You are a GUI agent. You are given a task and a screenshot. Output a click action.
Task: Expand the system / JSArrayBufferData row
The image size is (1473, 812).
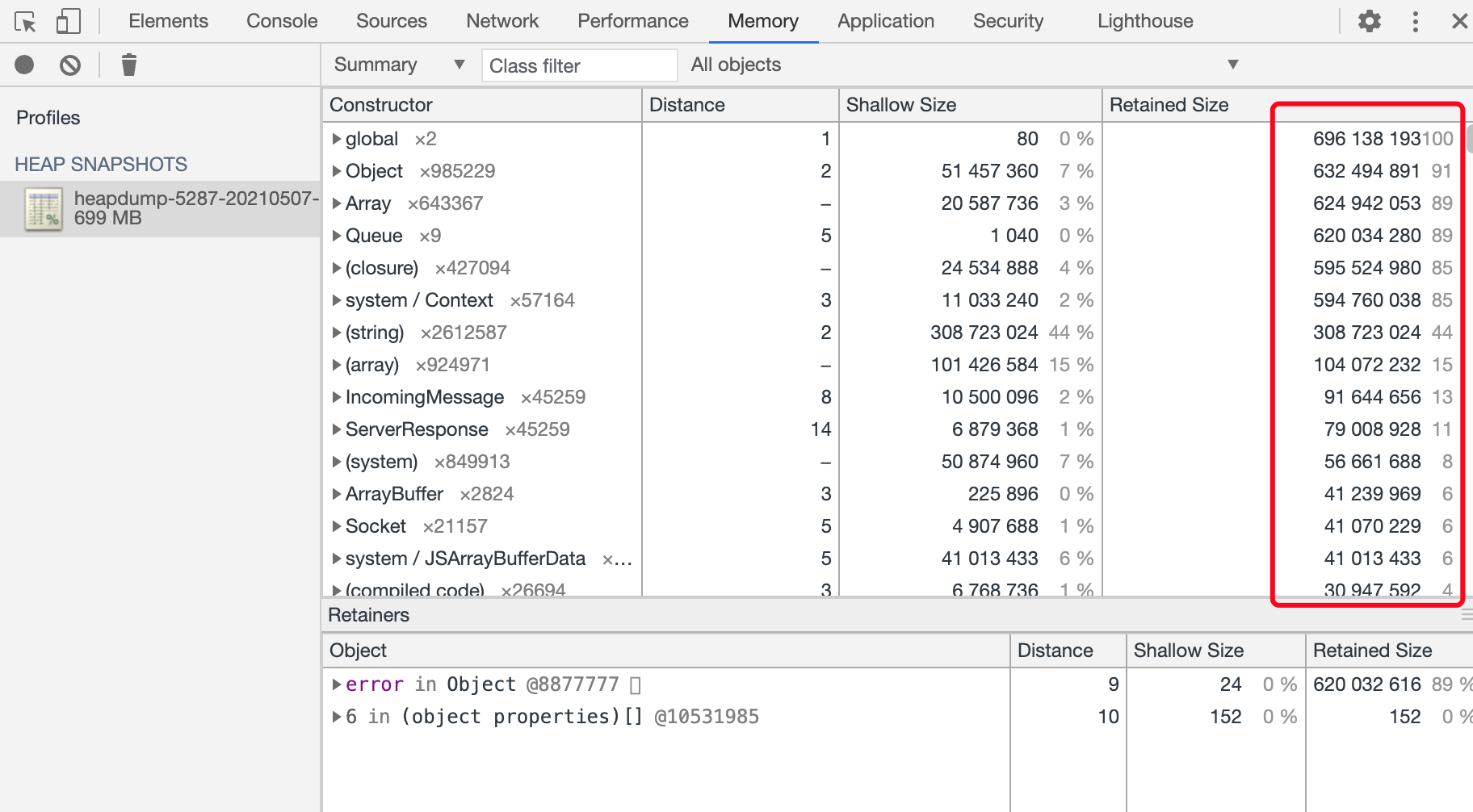tap(337, 559)
